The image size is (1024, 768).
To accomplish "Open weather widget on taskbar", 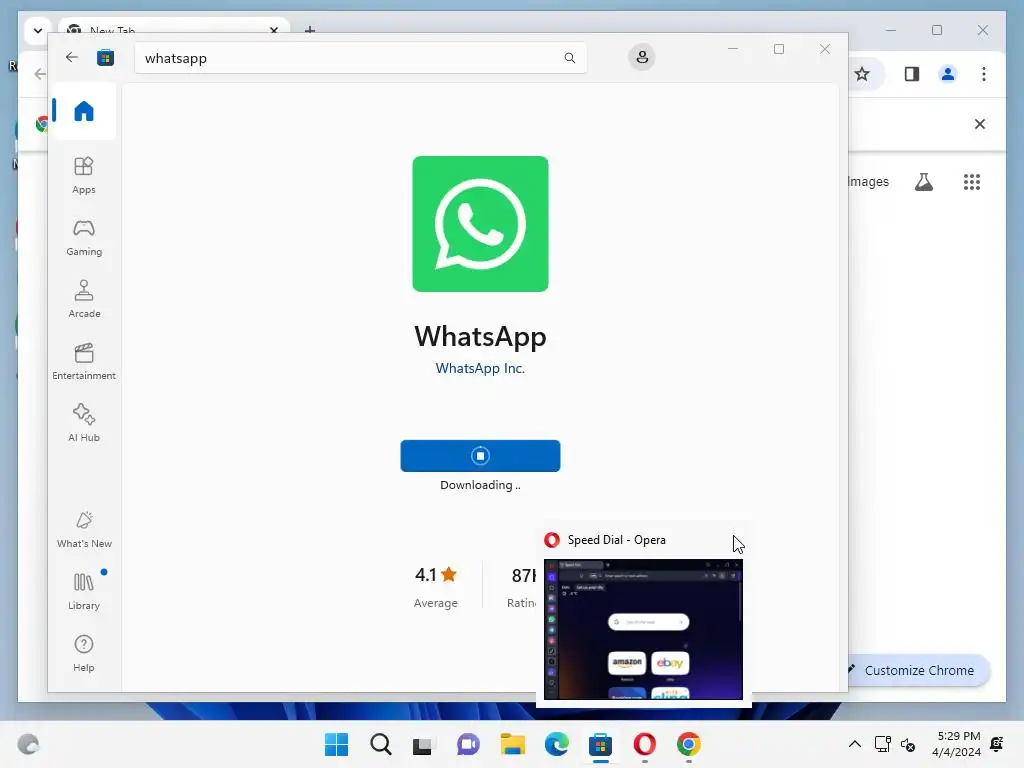I will [28, 744].
